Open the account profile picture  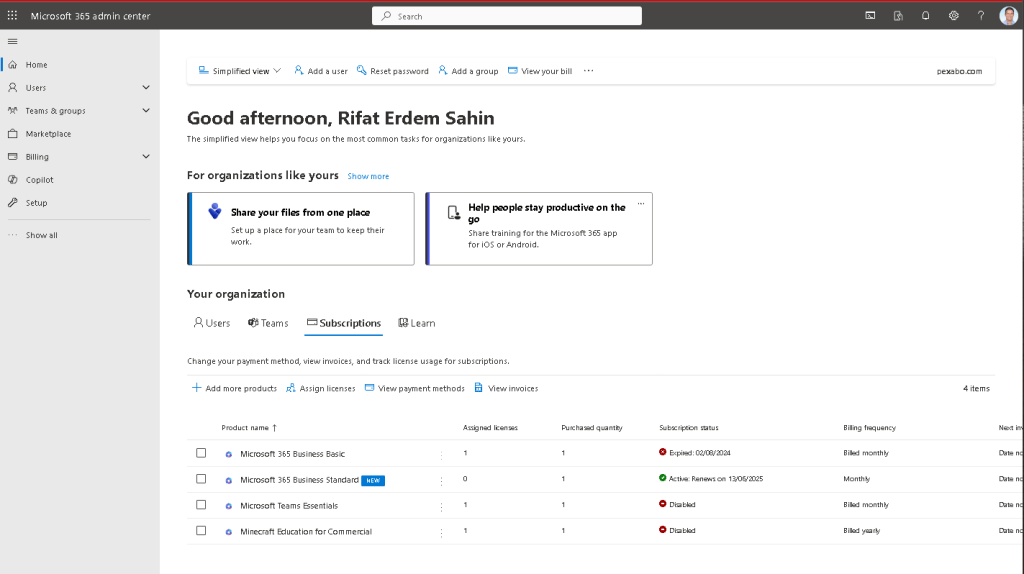pos(1009,15)
